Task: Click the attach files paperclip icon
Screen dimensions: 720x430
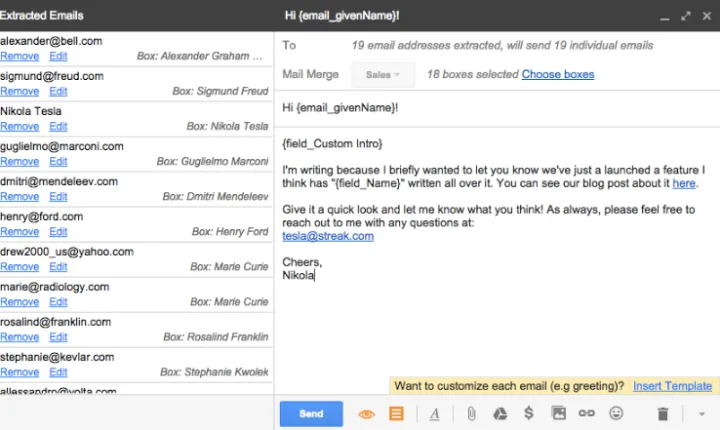Action: click(x=470, y=413)
